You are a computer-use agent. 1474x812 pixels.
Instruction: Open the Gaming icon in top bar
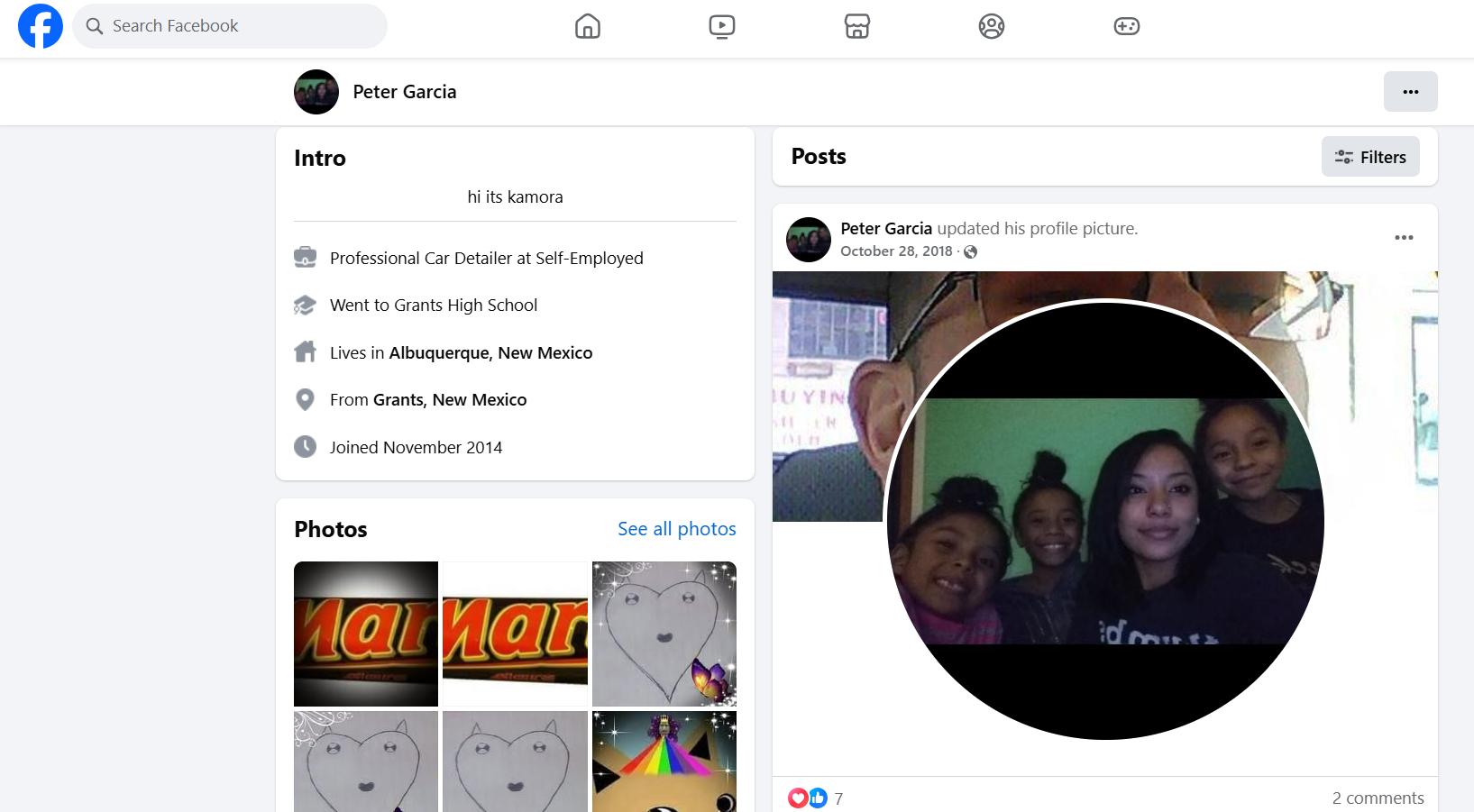[1126, 26]
